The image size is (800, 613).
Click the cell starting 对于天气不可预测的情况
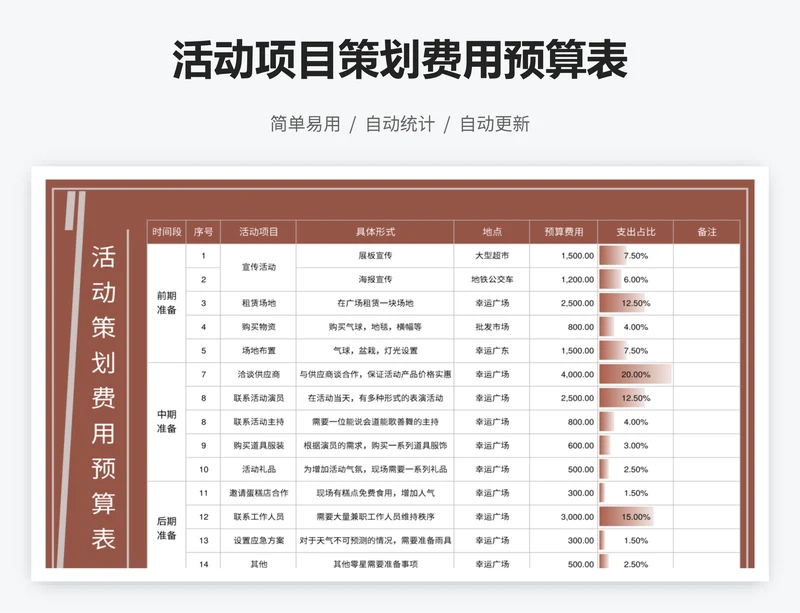click(375, 541)
